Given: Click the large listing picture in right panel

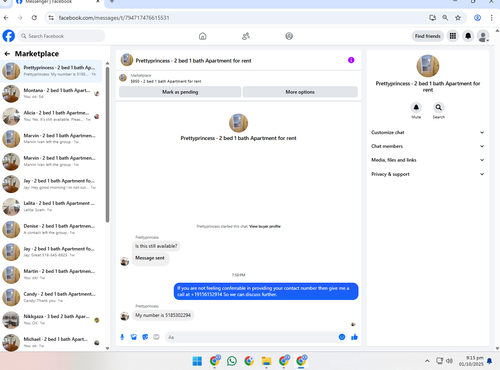Looking at the screenshot, I should (x=428, y=66).
